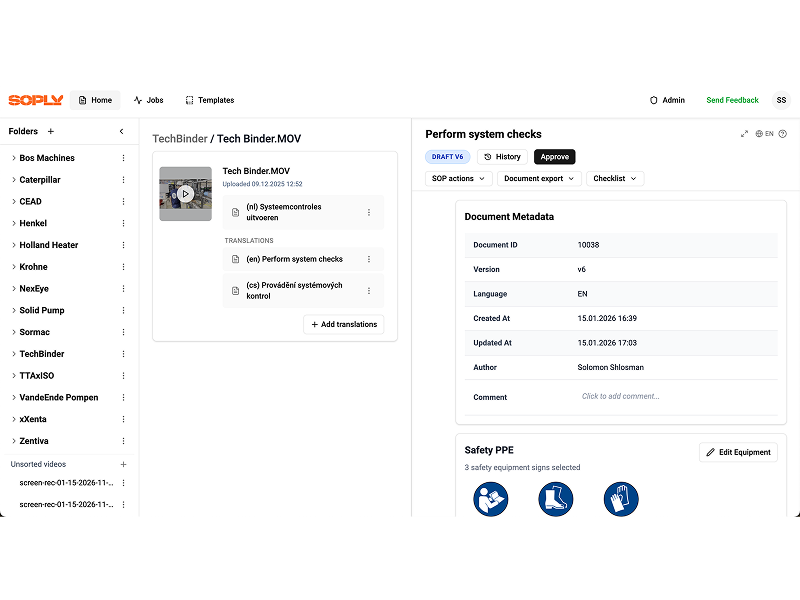
Task: Collapse the Folders sidebar panel
Action: coord(122,131)
